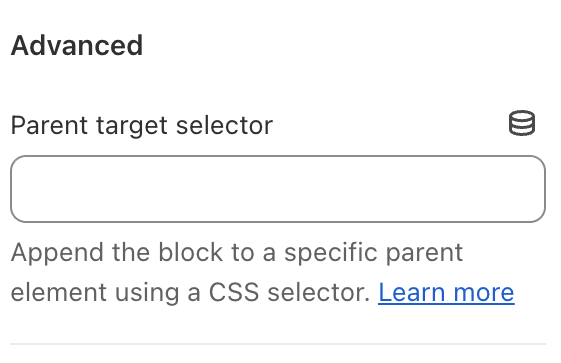Click the connect dynamic source database icon
The height and width of the screenshot is (363, 561).
pyautogui.click(x=522, y=123)
